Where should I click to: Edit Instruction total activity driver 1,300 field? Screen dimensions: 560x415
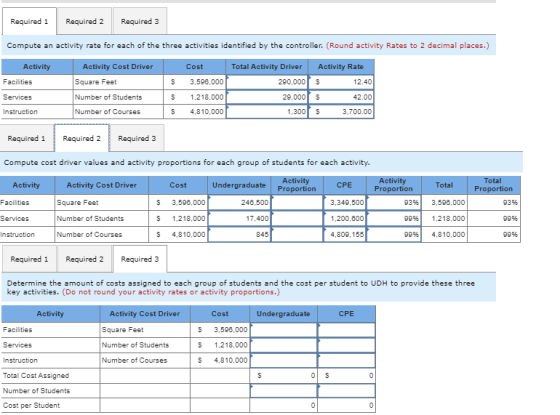click(x=267, y=112)
